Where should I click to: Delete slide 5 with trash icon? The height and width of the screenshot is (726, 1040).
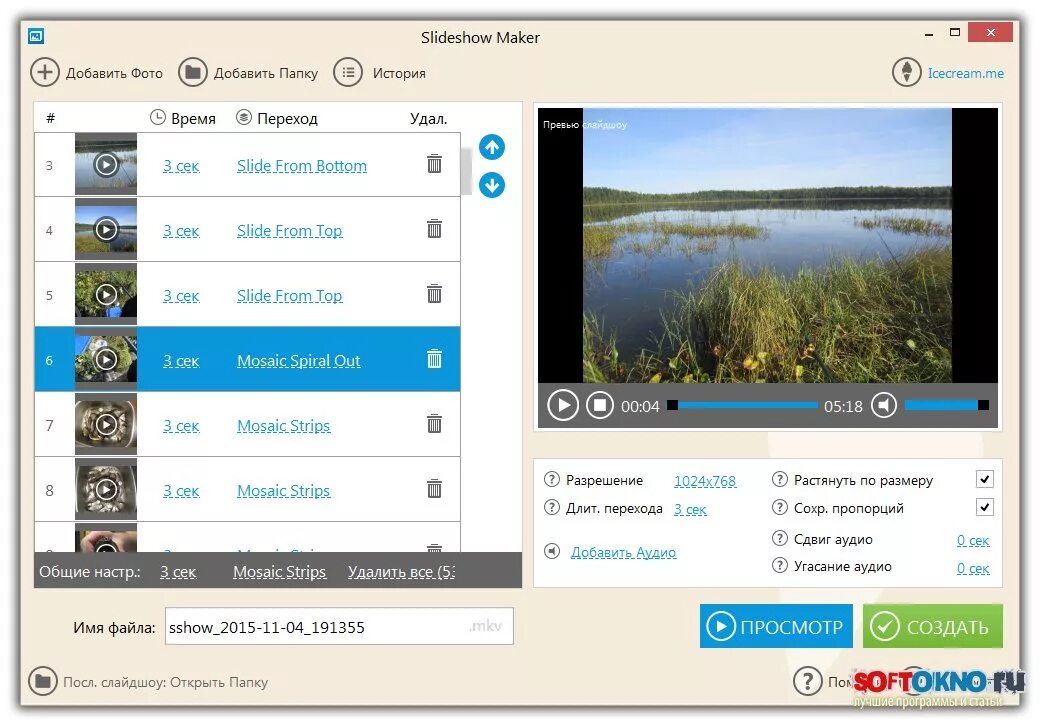coord(434,294)
